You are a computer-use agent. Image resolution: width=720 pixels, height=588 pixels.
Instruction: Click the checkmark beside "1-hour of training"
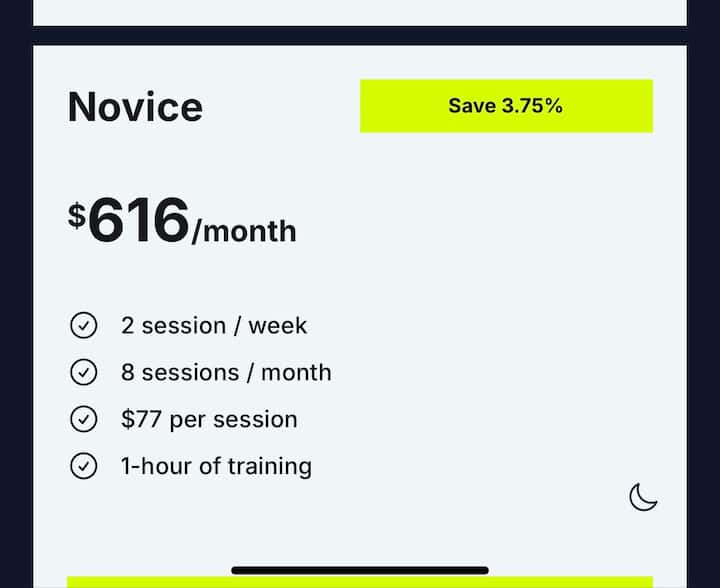pos(83,466)
